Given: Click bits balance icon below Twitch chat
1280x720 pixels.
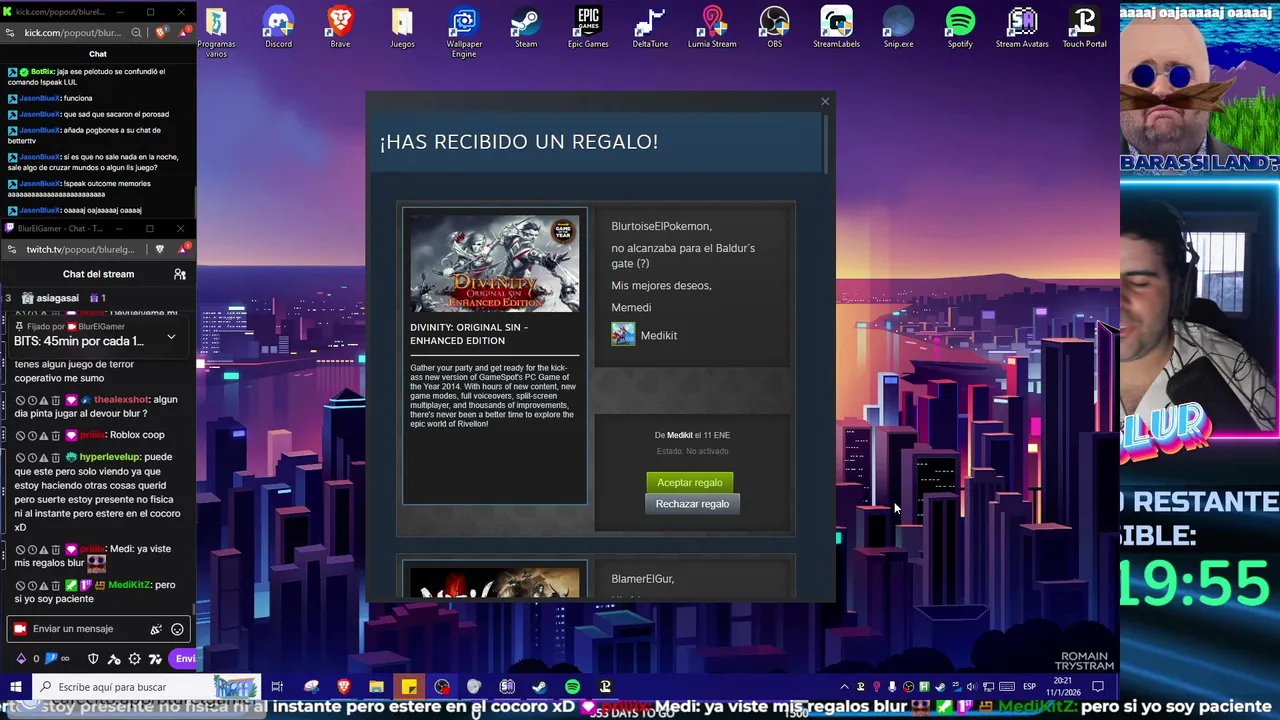Looking at the screenshot, I should point(21,659).
